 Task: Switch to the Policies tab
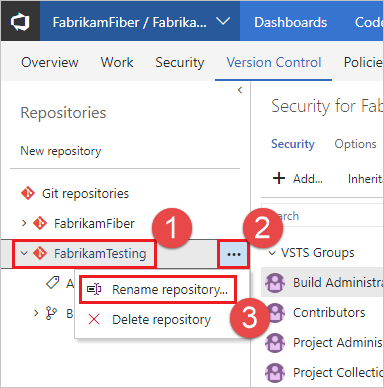[x=363, y=62]
